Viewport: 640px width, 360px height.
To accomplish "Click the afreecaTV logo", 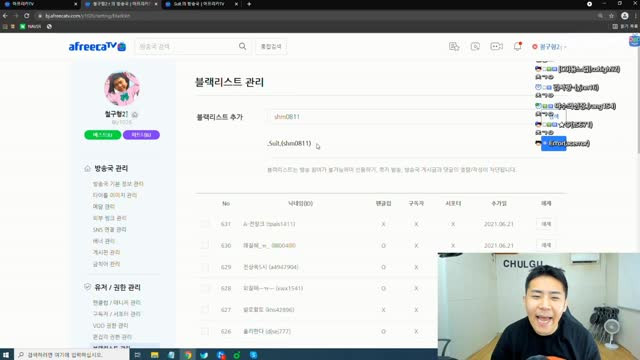I will [97, 47].
